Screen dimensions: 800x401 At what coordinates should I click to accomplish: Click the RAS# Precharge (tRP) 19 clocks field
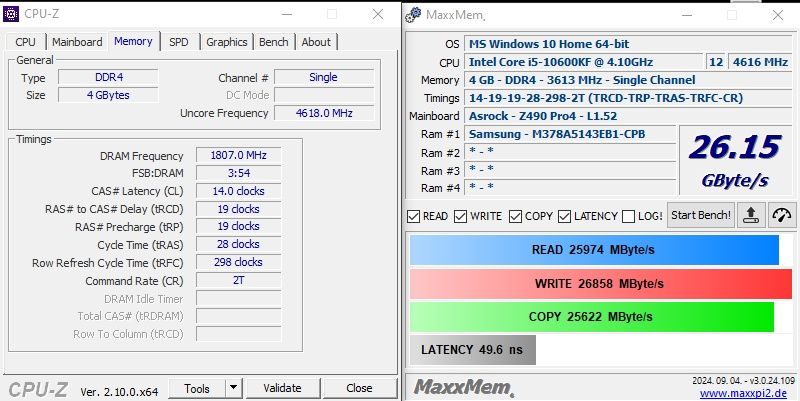[x=238, y=227]
